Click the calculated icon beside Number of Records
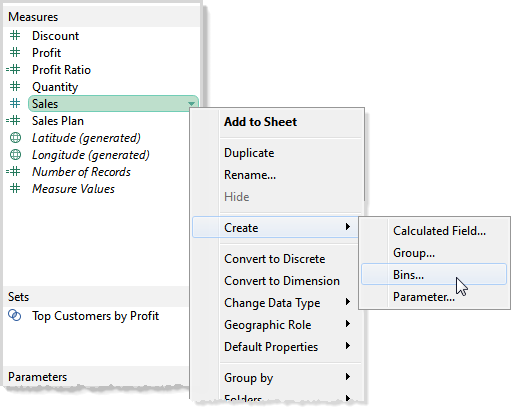The image size is (513, 413). [x=13, y=172]
